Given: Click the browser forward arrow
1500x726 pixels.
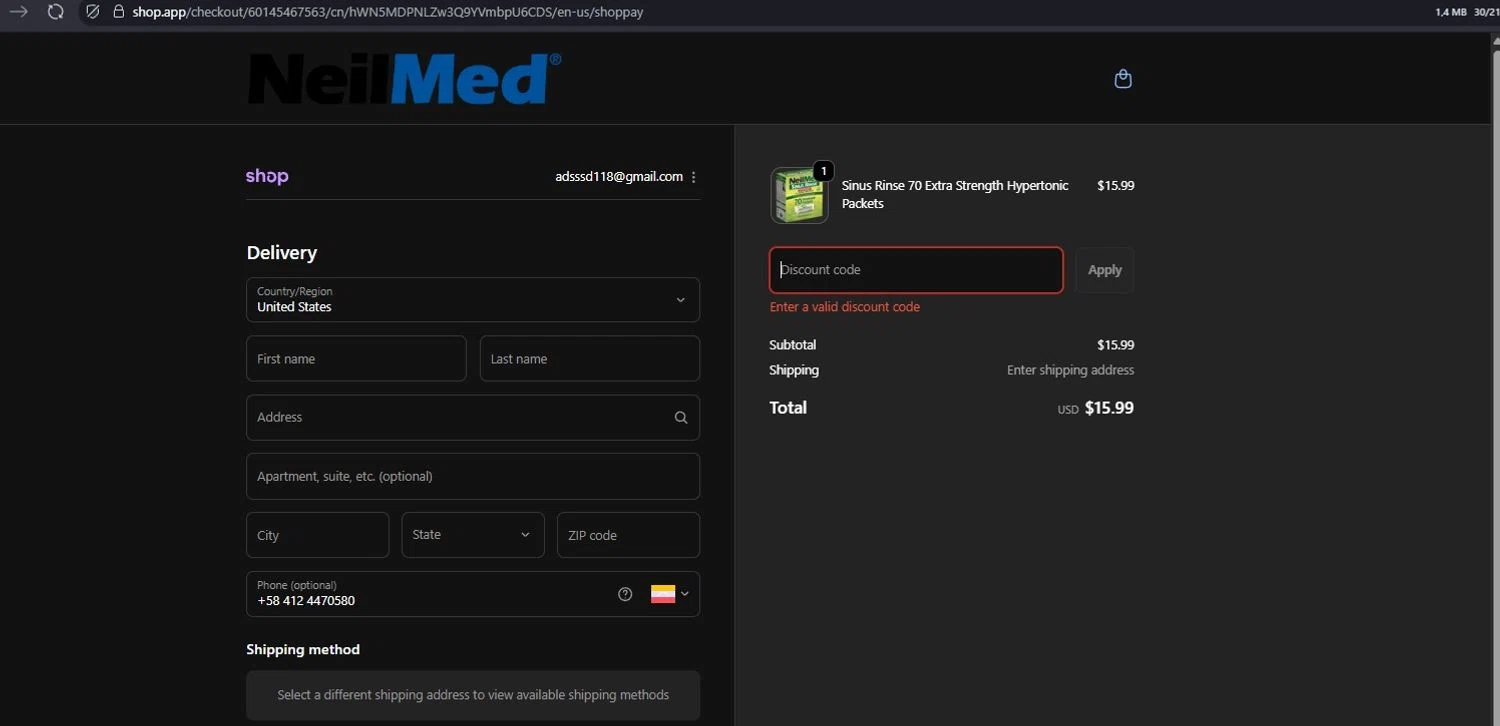Looking at the screenshot, I should coord(18,12).
